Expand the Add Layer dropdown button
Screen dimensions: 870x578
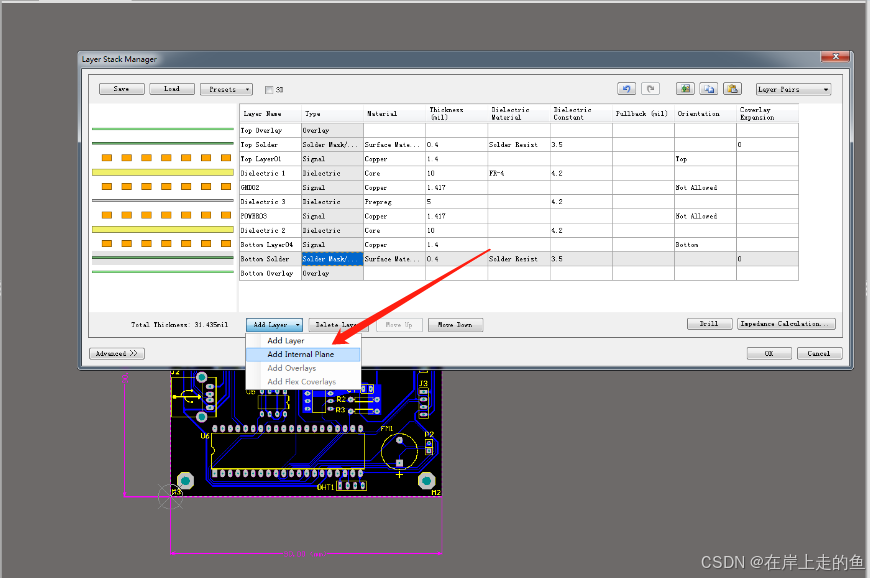tap(274, 325)
